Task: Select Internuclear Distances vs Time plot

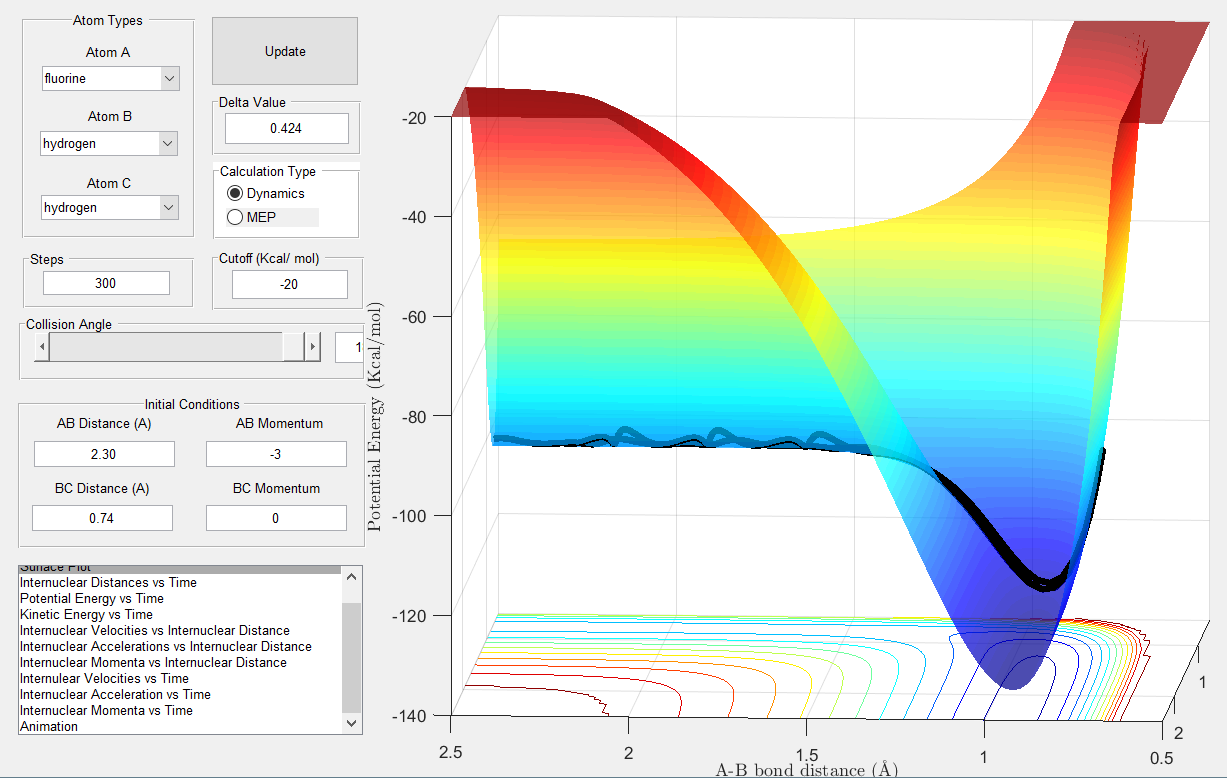Action: [108, 582]
